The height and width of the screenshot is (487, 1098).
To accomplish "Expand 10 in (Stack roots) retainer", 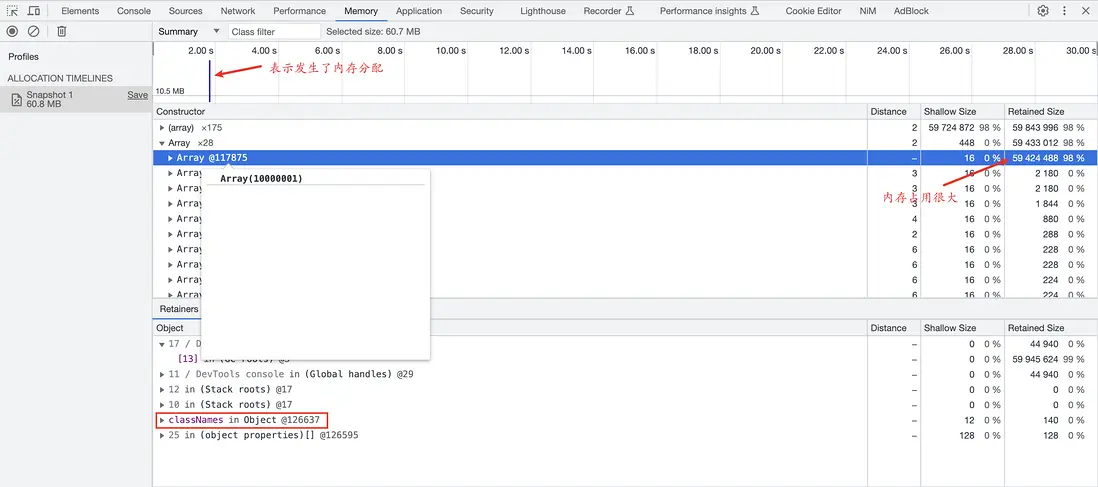I will (x=162, y=405).
